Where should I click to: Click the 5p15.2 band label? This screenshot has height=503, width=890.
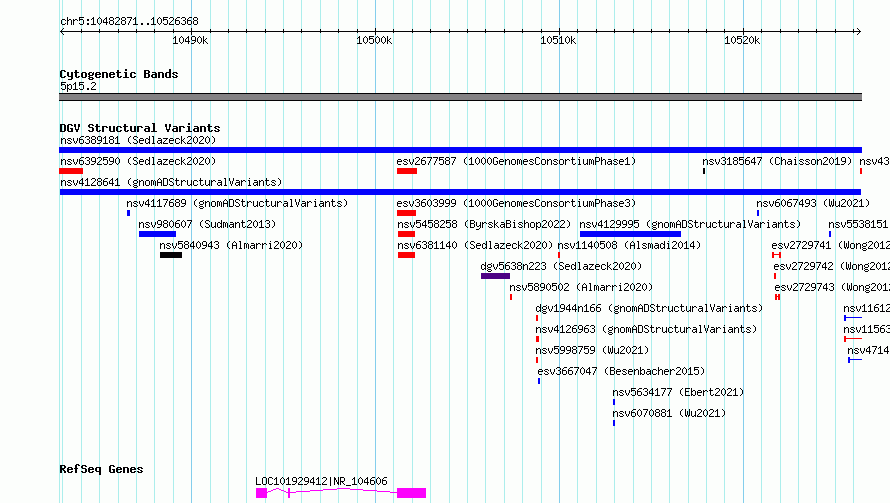[78, 86]
